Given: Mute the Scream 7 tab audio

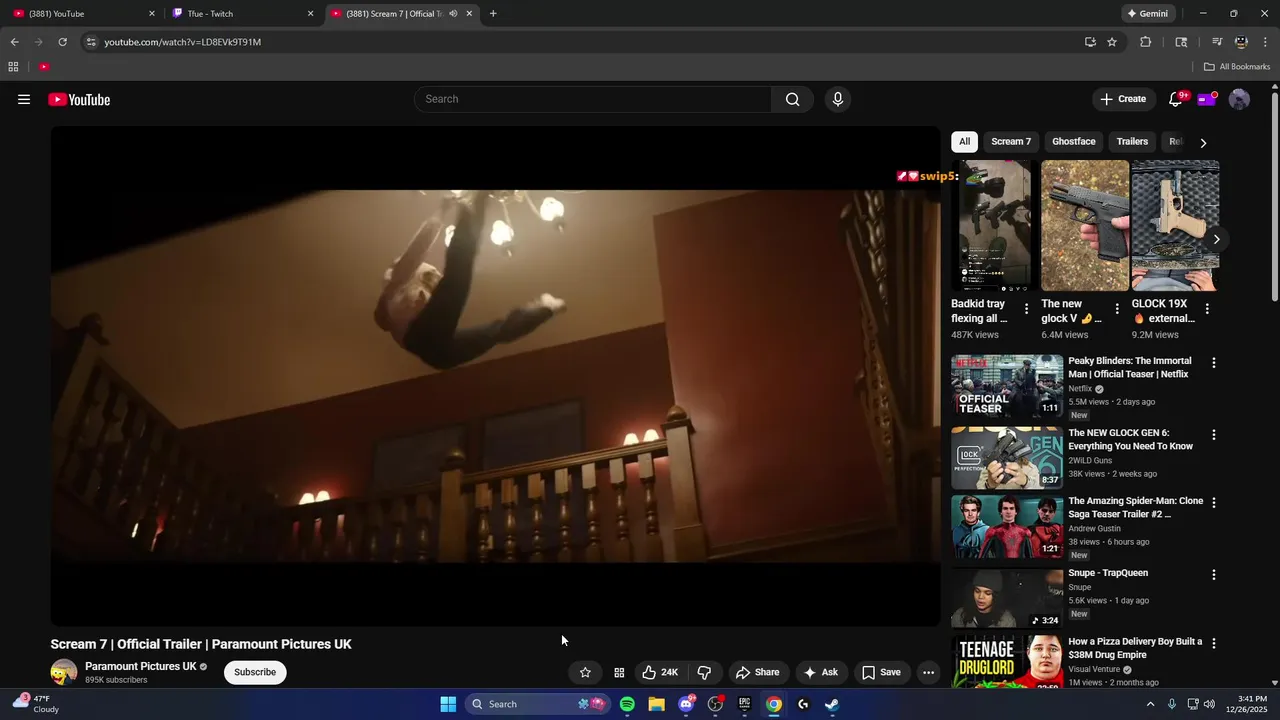Looking at the screenshot, I should click(x=453, y=14).
